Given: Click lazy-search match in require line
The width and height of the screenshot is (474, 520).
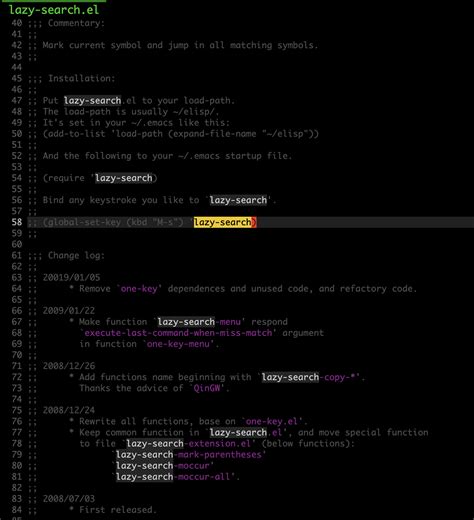Looking at the screenshot, I should (x=124, y=178).
